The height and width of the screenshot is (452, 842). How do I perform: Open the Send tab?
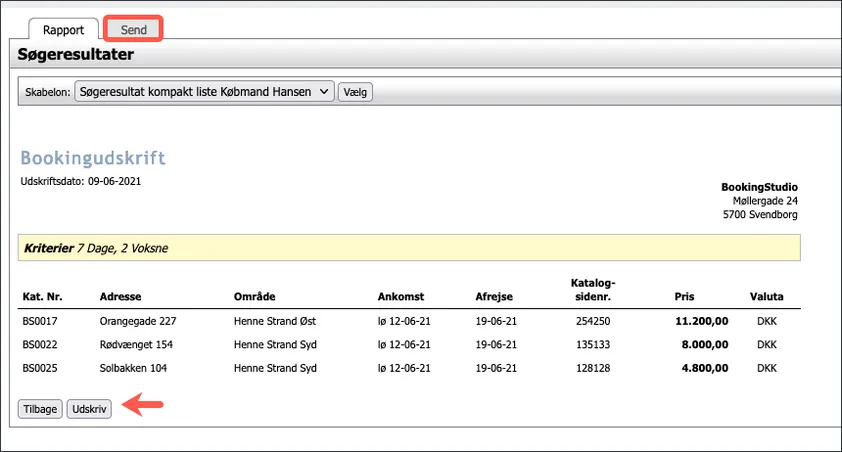134,30
